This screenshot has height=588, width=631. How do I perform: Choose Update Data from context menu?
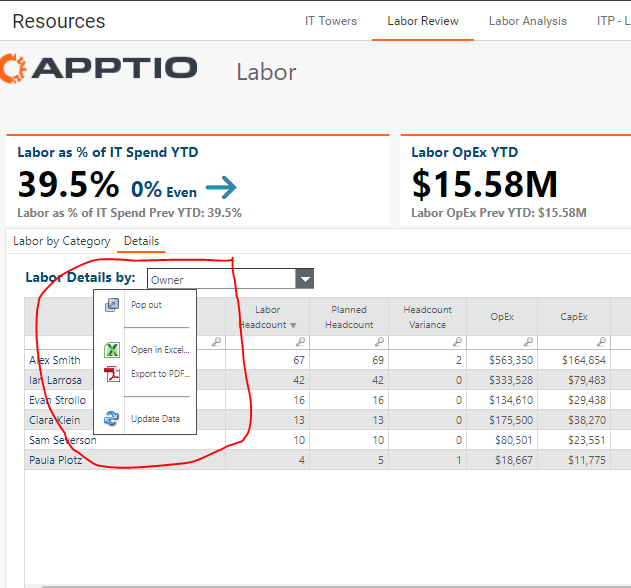pyautogui.click(x=156, y=419)
